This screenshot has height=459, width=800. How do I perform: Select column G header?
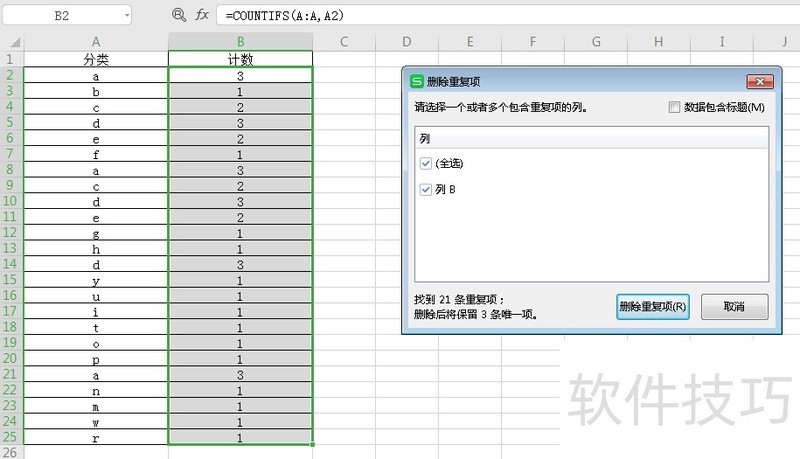click(x=596, y=42)
